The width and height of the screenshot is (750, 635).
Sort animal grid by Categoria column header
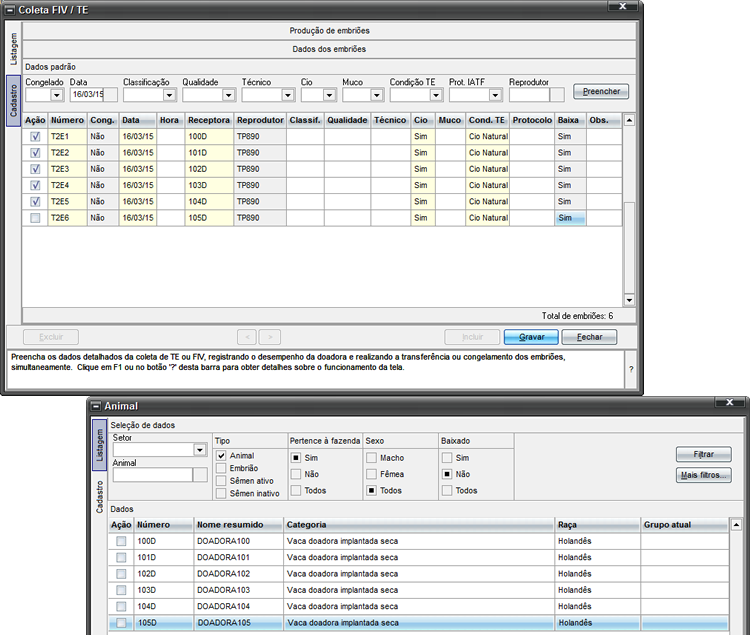tap(419, 525)
